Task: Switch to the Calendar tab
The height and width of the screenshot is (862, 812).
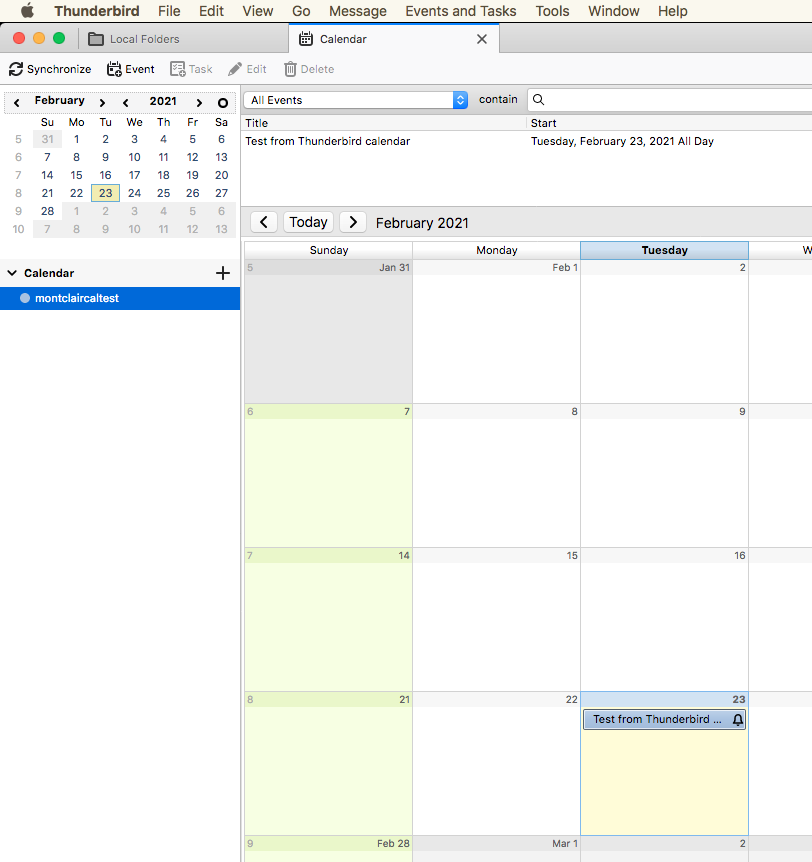Action: click(394, 39)
